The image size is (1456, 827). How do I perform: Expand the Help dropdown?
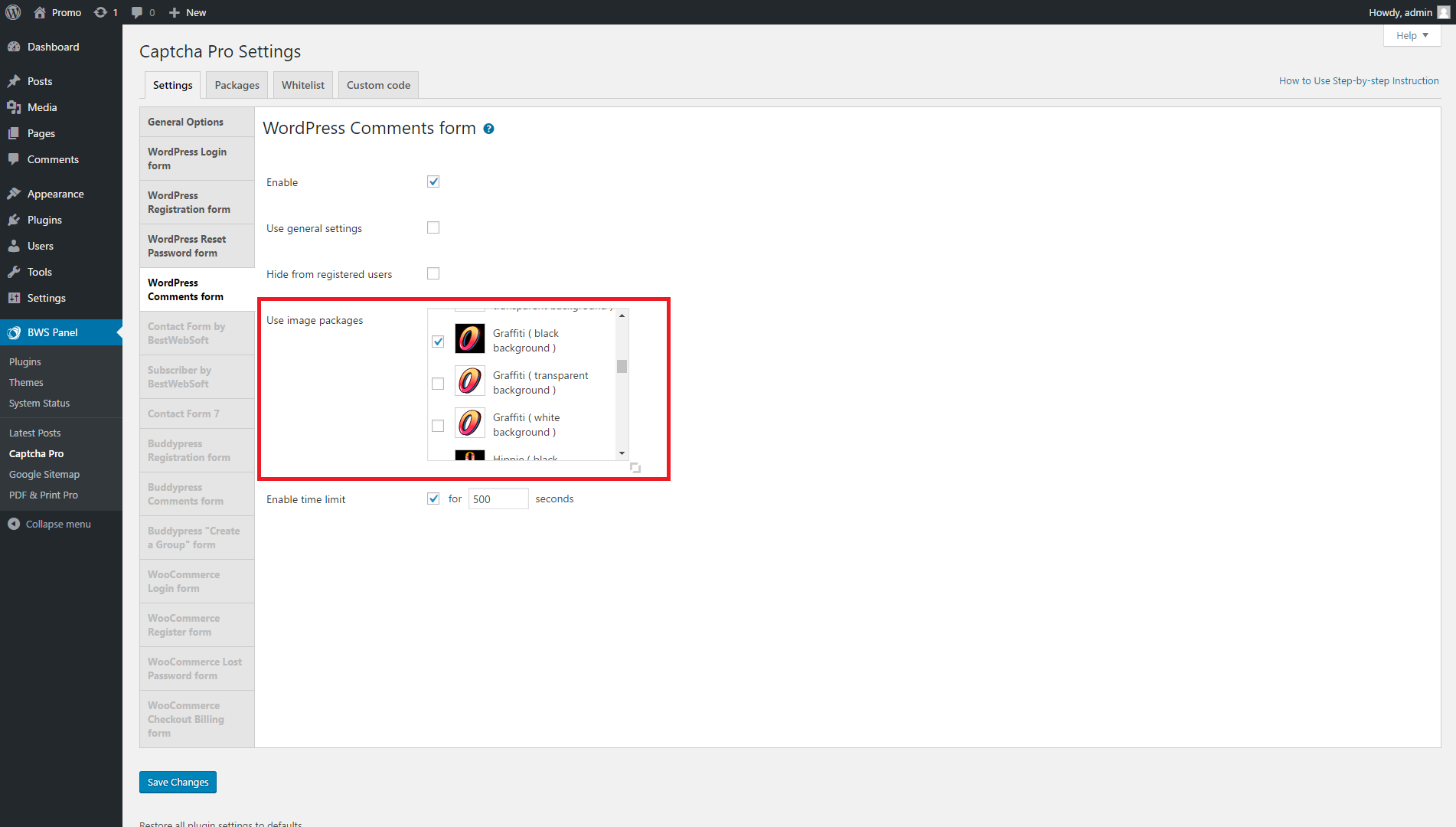(x=1412, y=35)
